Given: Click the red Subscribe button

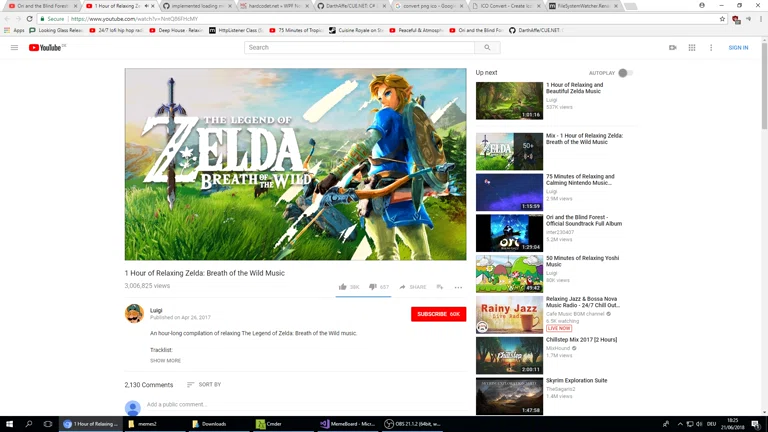Looking at the screenshot, I should click(x=438, y=314).
